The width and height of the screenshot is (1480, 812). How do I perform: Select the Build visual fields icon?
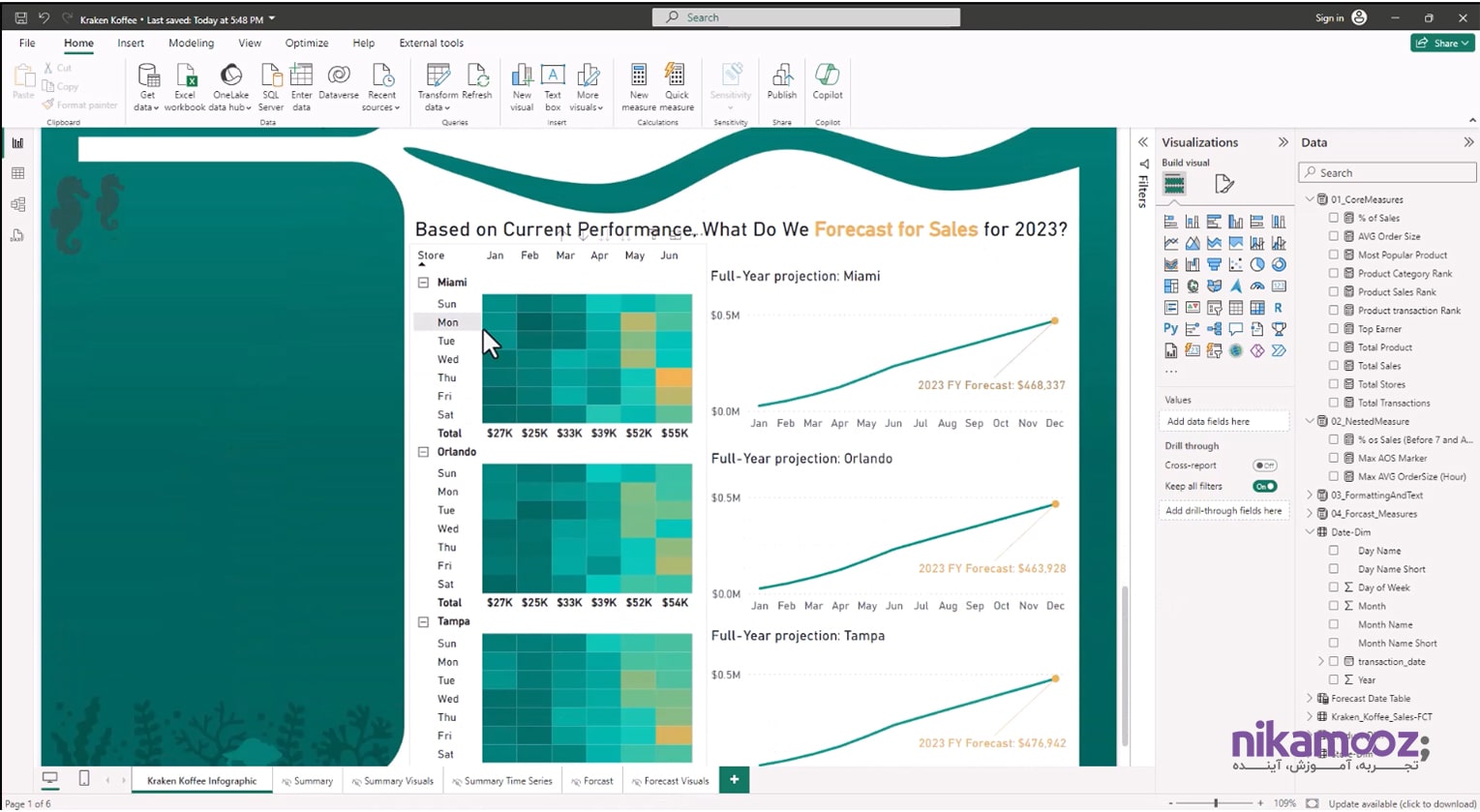coord(1174,184)
